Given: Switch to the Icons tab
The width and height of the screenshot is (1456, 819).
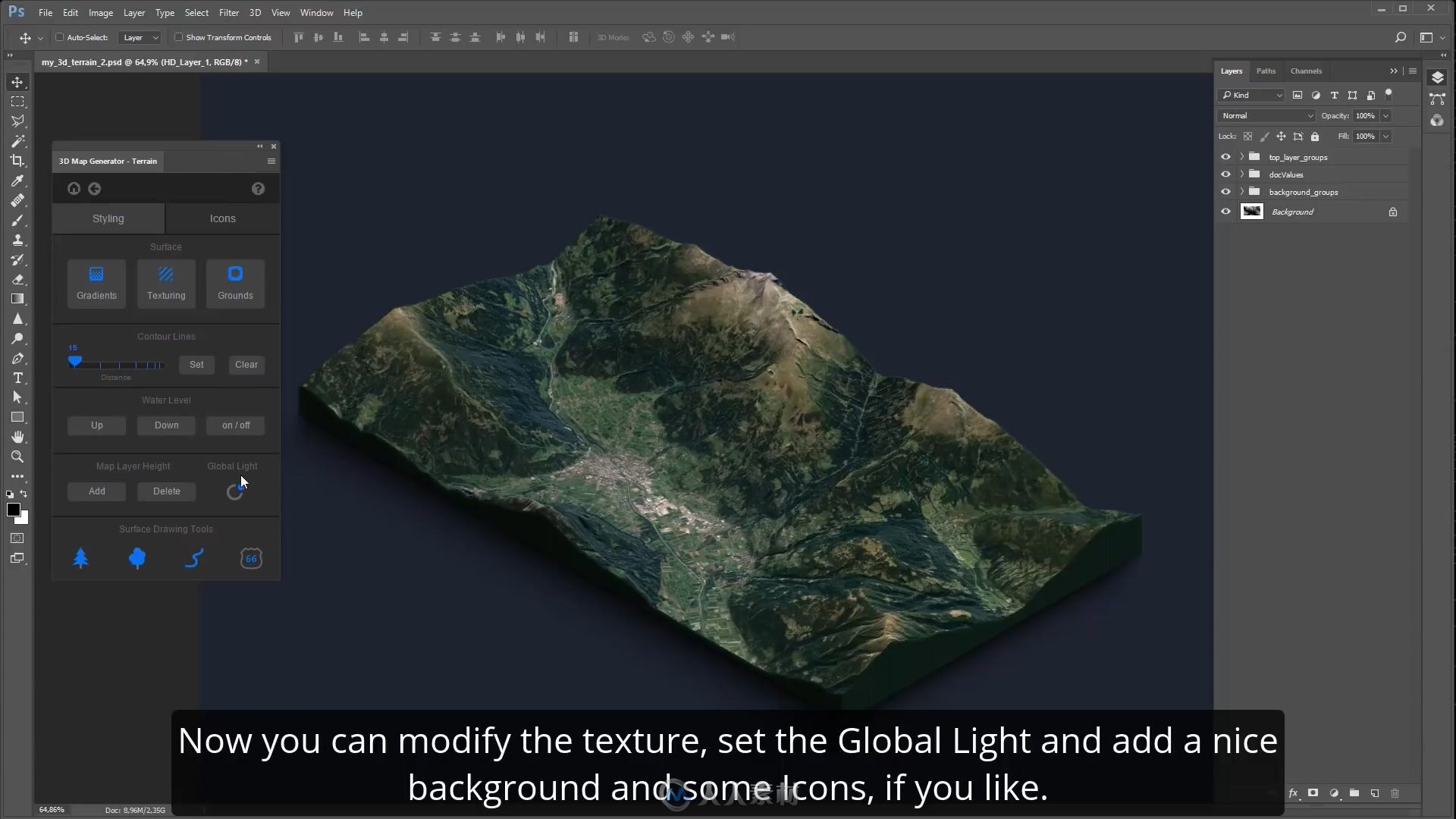Looking at the screenshot, I should [222, 218].
